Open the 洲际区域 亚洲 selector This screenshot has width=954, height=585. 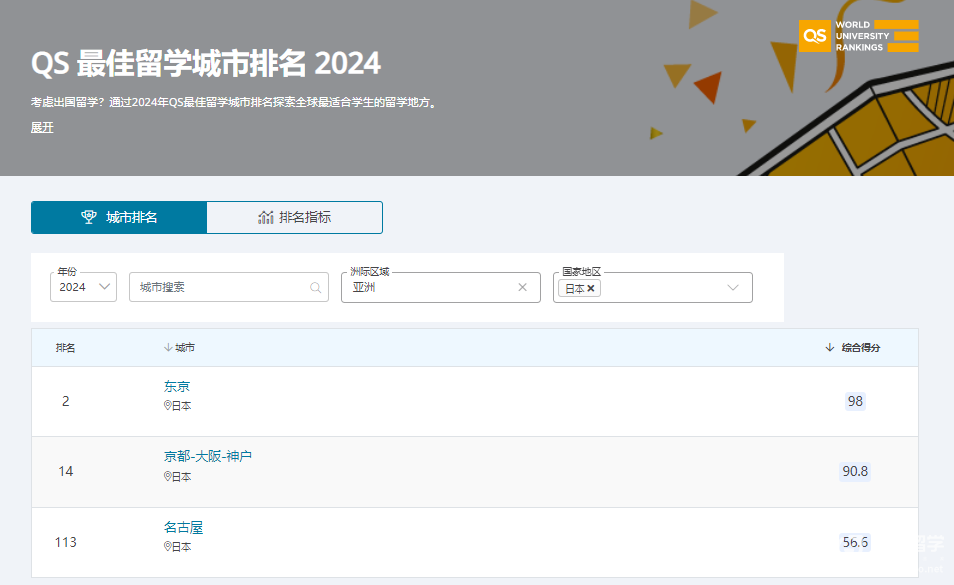440,287
